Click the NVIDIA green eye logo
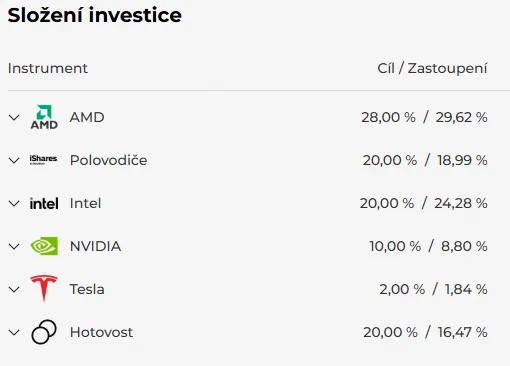 click(44, 246)
